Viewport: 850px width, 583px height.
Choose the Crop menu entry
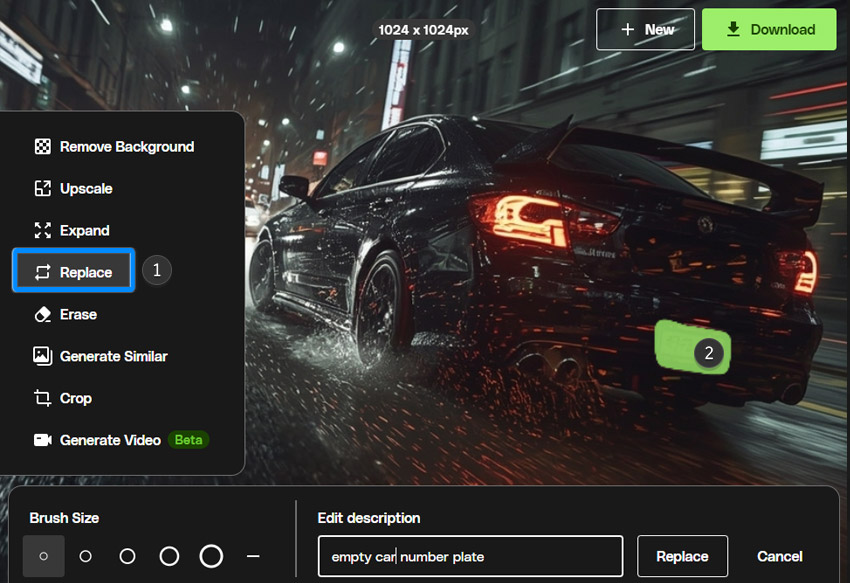62,398
